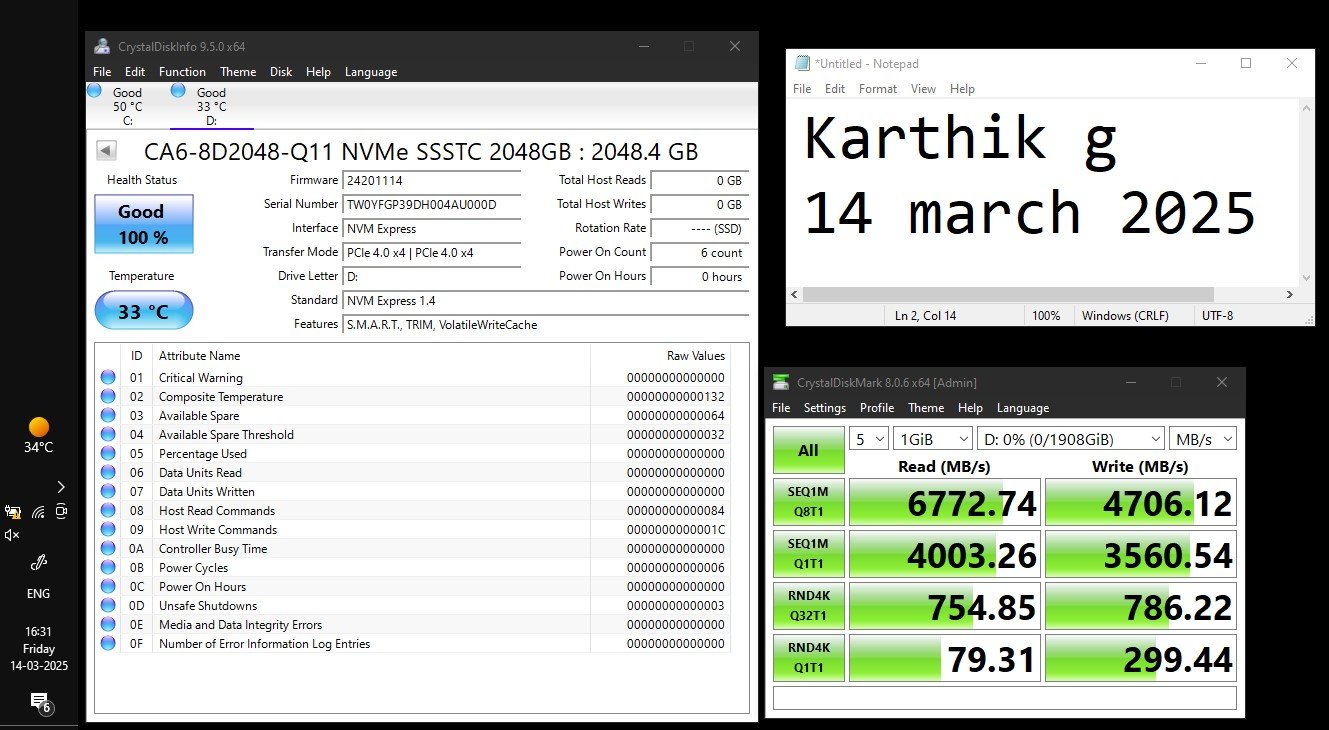Screen dimensions: 1329x730
Task: Open the Function menu in CrystalDiskInfo
Action: click(x=182, y=72)
